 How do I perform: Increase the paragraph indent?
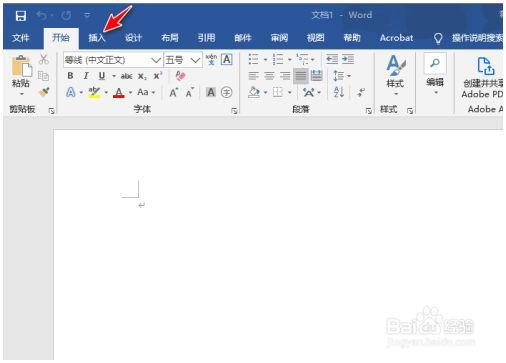[348, 59]
